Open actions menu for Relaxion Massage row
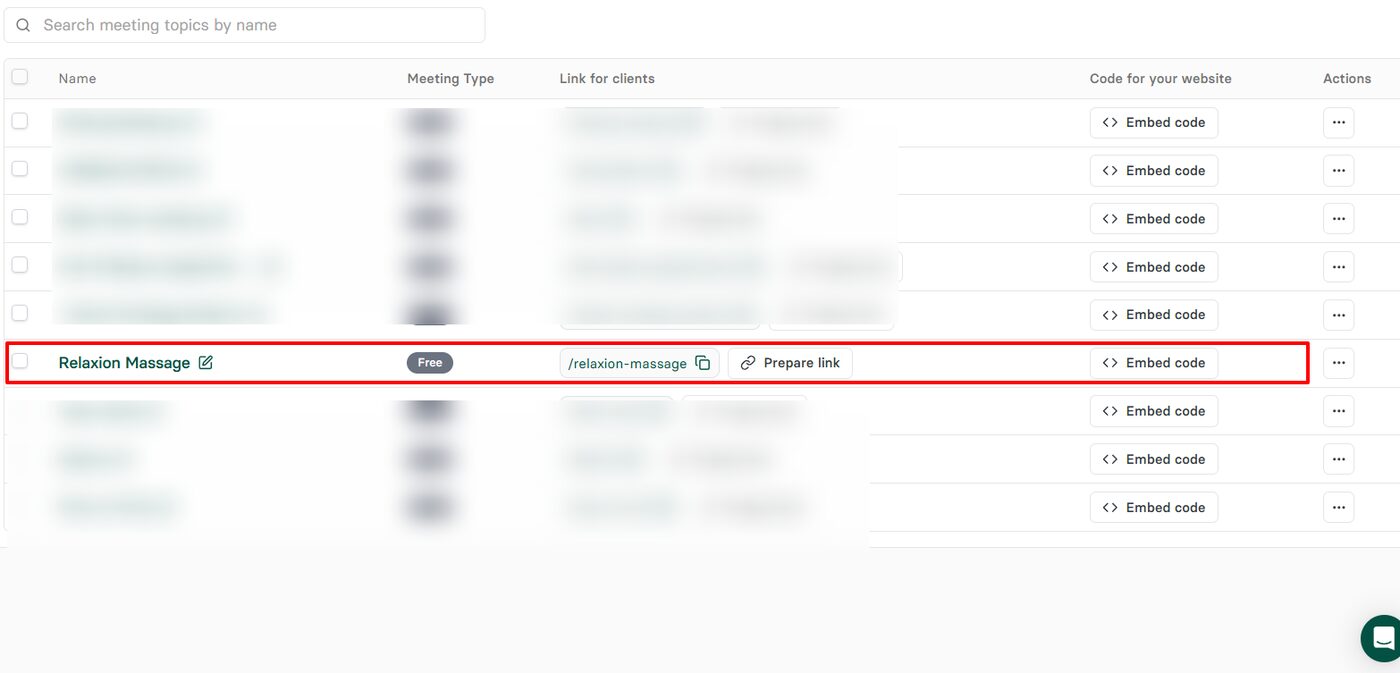This screenshot has width=1400, height=673. 1338,363
